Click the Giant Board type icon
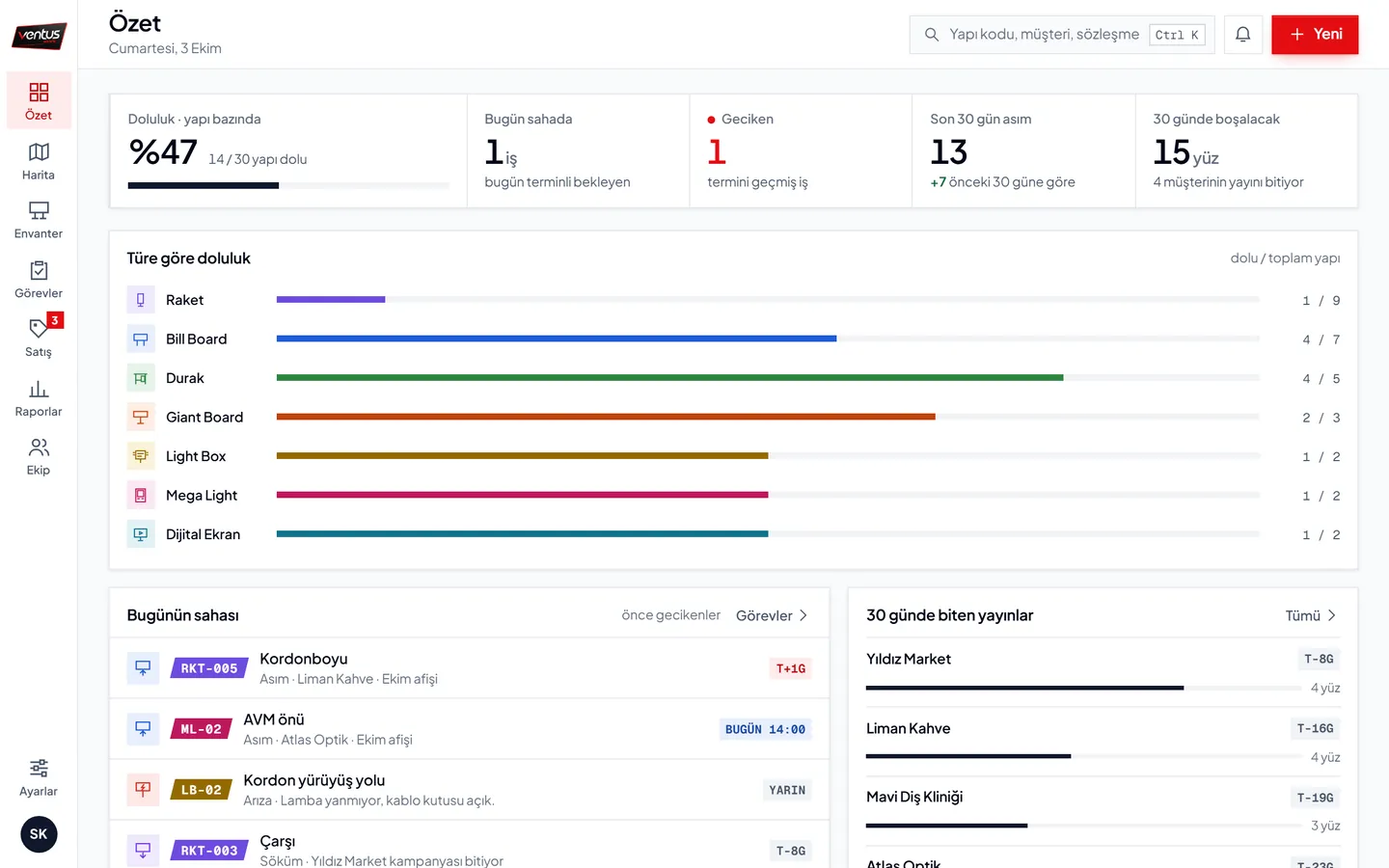This screenshot has width=1389, height=868. click(x=141, y=418)
